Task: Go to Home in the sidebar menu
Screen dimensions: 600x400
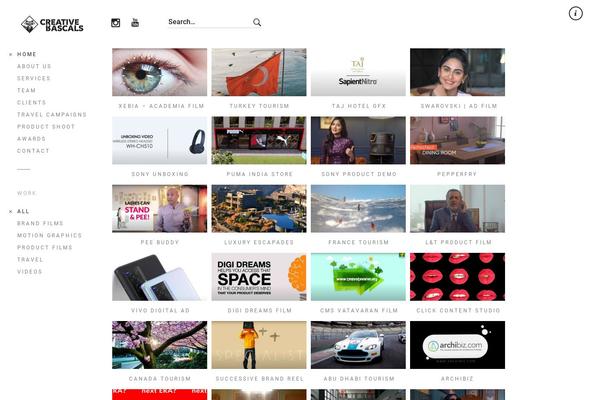Action: (x=27, y=54)
